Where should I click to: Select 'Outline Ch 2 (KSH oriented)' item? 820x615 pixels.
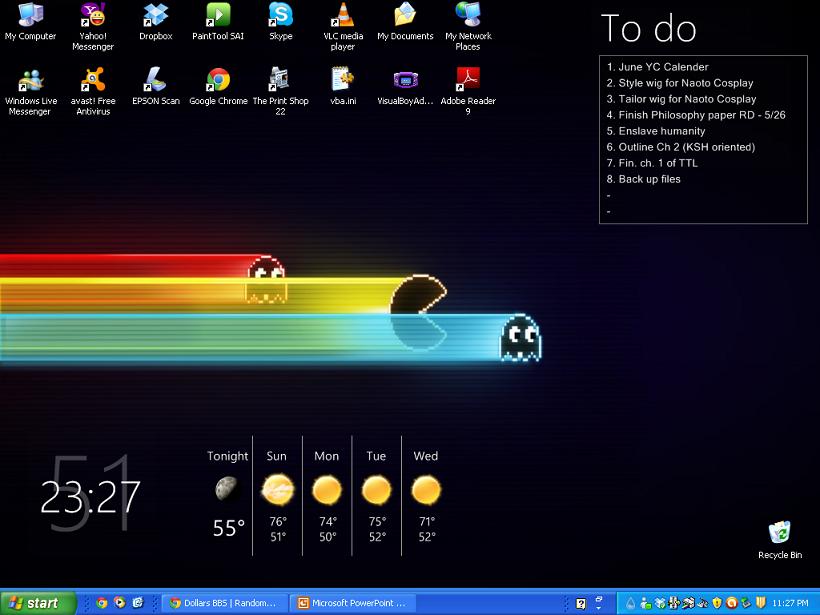pos(680,147)
